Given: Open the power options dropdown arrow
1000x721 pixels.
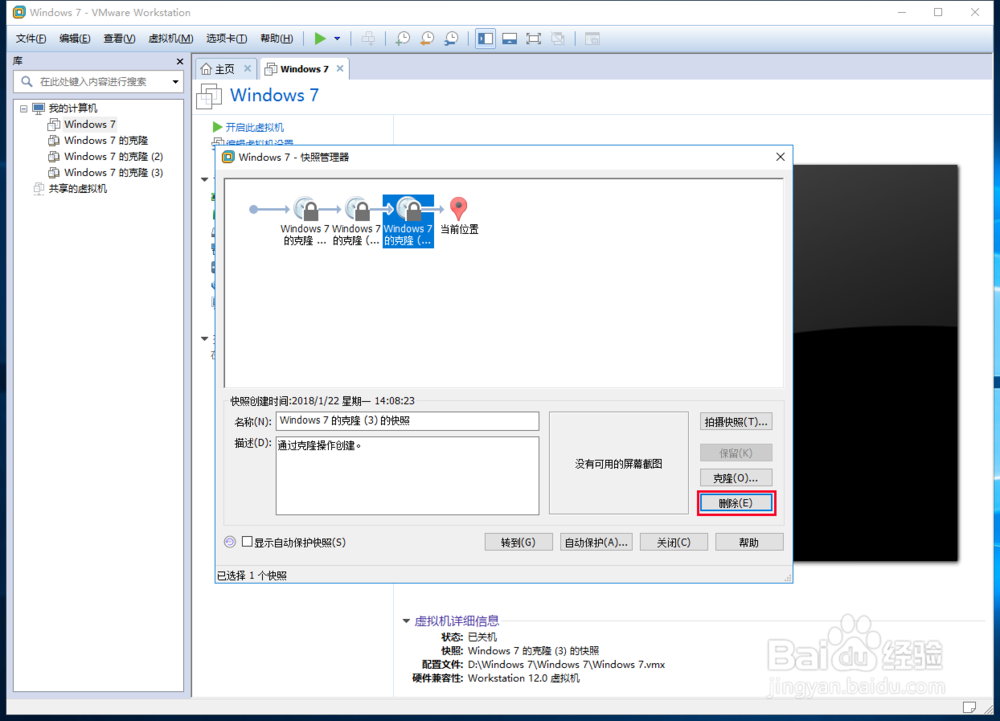Looking at the screenshot, I should (337, 39).
